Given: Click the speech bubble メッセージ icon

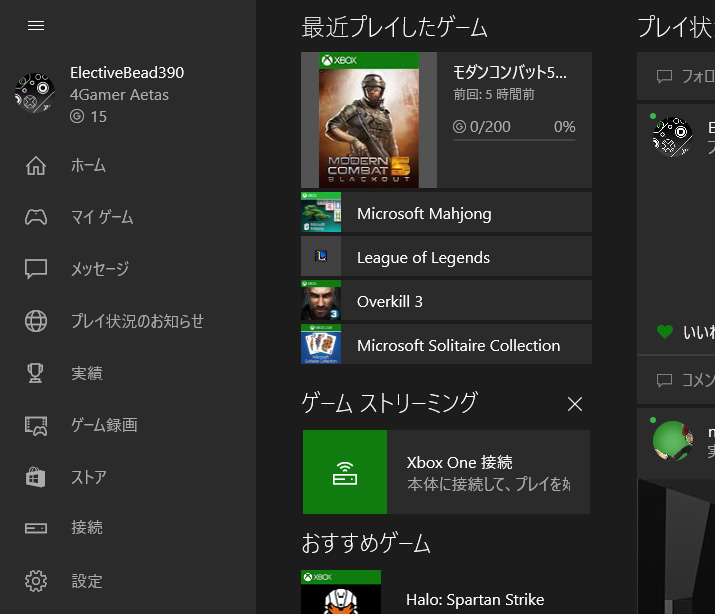Looking at the screenshot, I should (x=36, y=269).
